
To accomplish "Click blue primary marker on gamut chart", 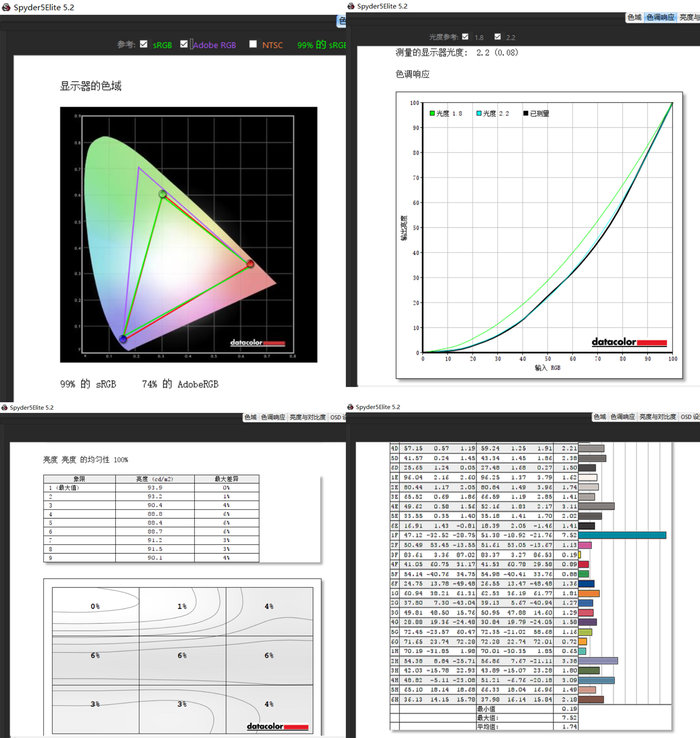I will coord(123,338).
